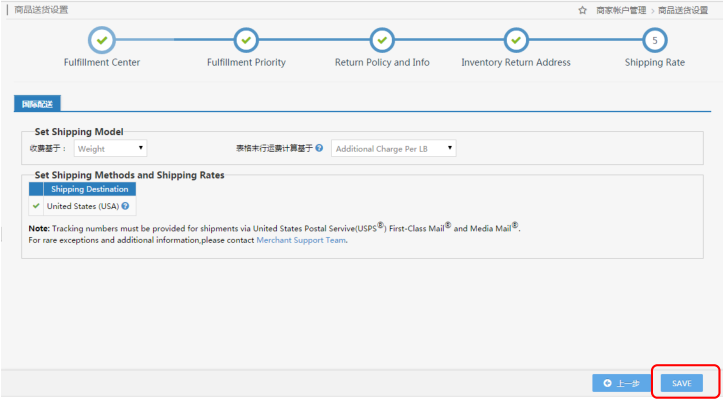
Task: Open the Additional Charge Per LB dropdown
Action: pos(394,148)
